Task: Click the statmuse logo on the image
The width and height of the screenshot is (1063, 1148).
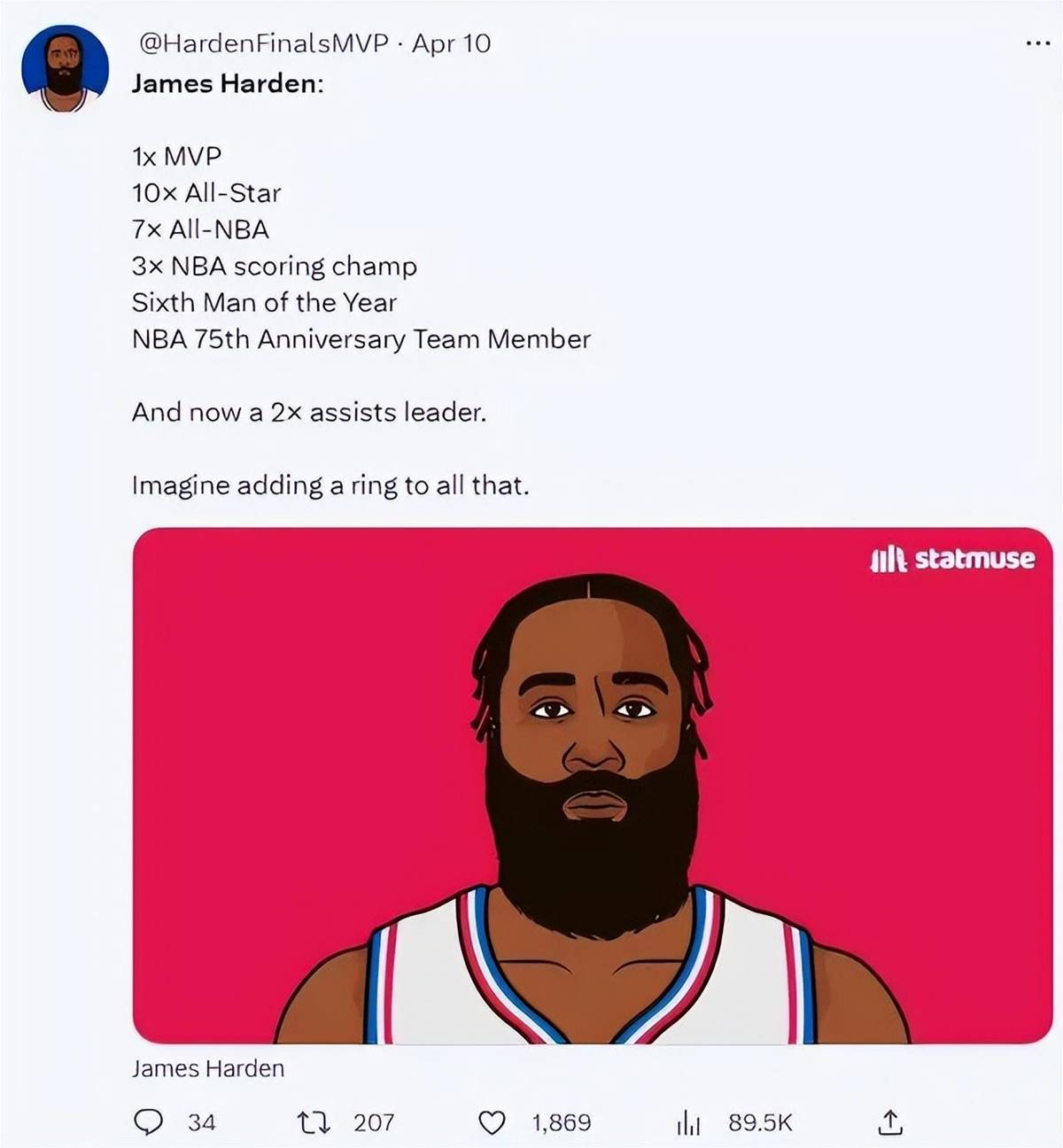Action: click(952, 559)
